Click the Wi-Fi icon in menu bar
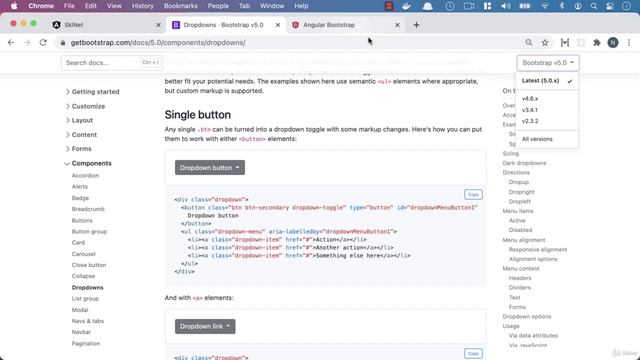640x360 pixels. click(x=545, y=6)
